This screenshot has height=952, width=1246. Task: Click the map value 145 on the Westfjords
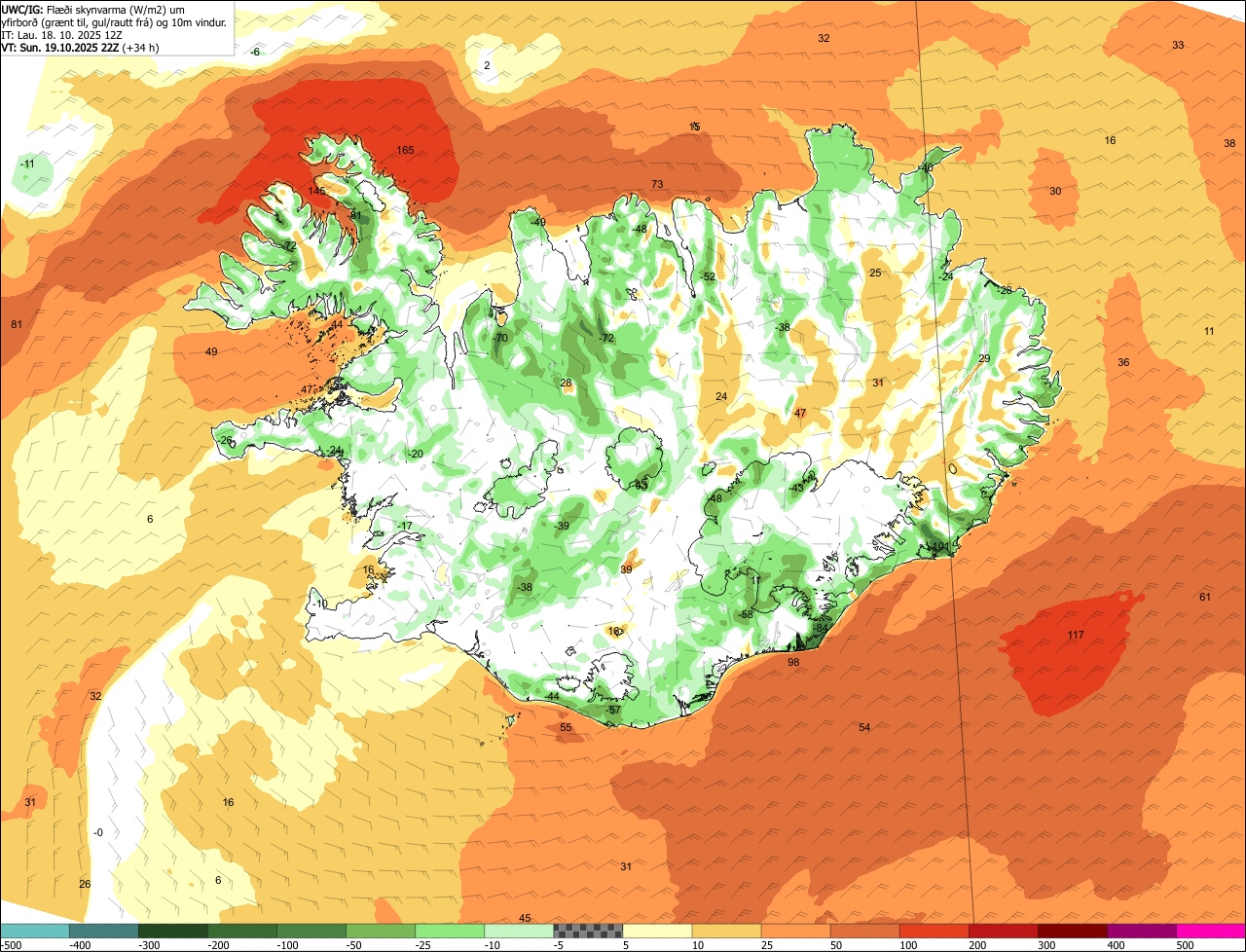[317, 191]
